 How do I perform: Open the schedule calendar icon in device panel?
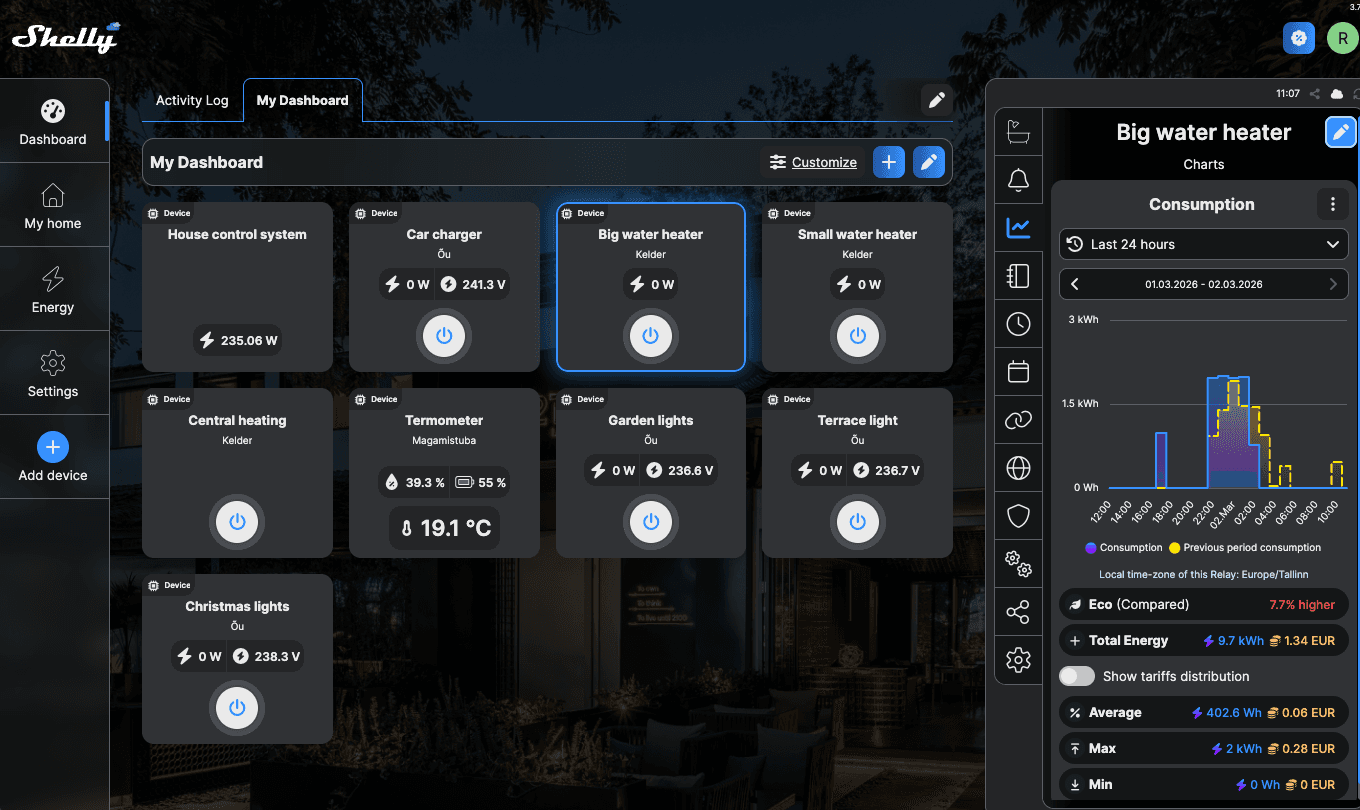point(1018,372)
